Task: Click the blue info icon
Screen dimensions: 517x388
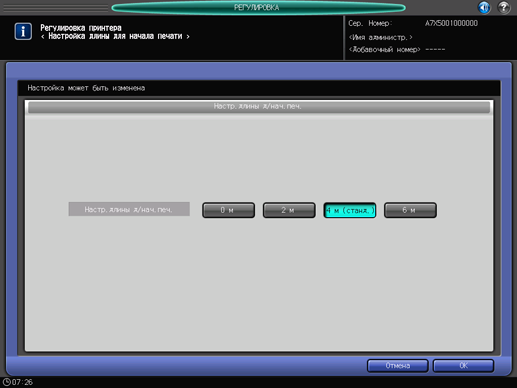Action: point(23,31)
